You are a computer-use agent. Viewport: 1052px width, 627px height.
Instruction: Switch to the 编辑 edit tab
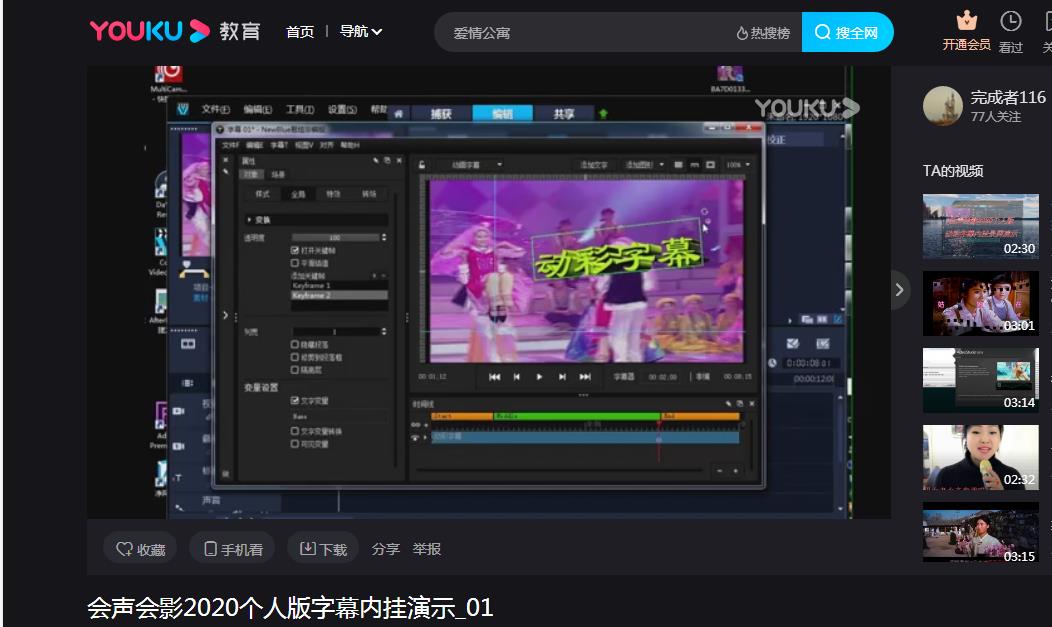click(503, 114)
